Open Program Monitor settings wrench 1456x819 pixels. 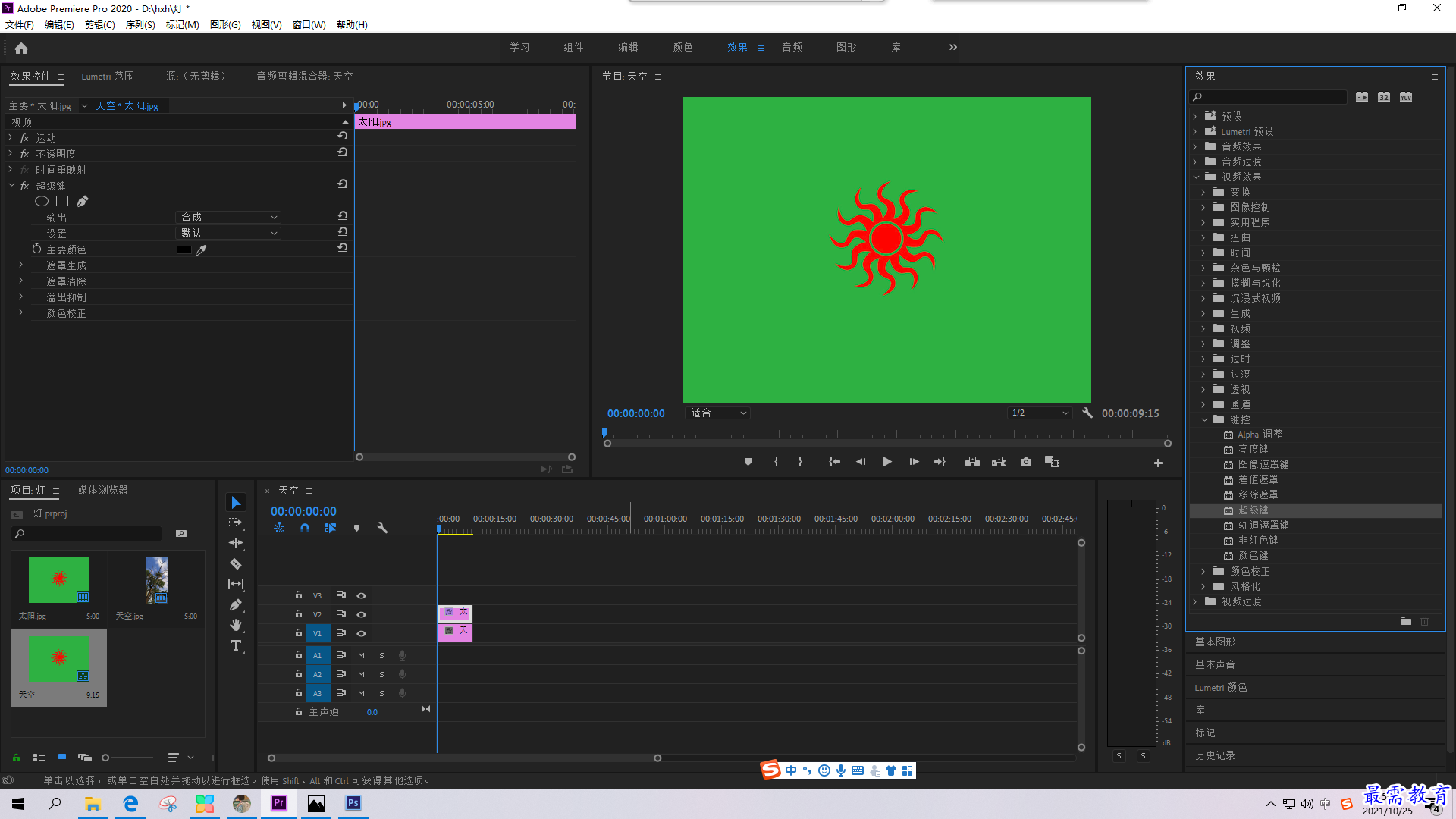click(1087, 413)
